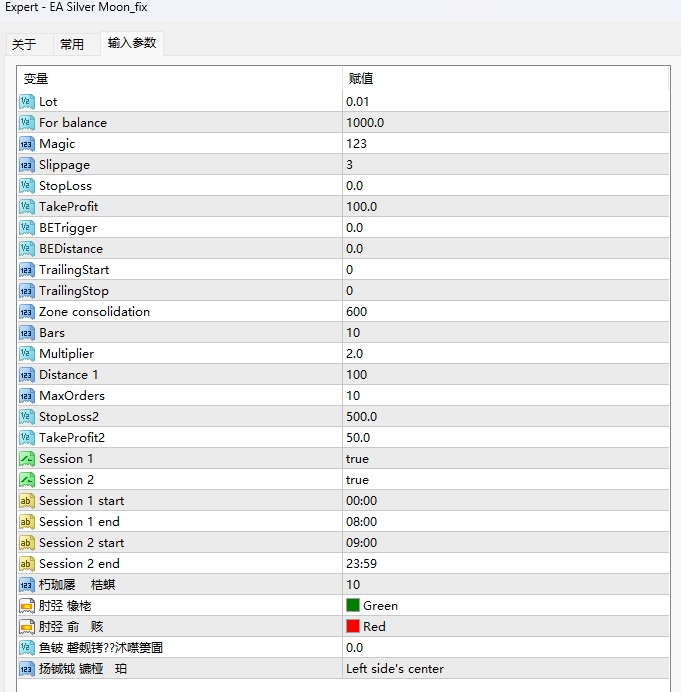Click the Session 1 start string icon

26,501
